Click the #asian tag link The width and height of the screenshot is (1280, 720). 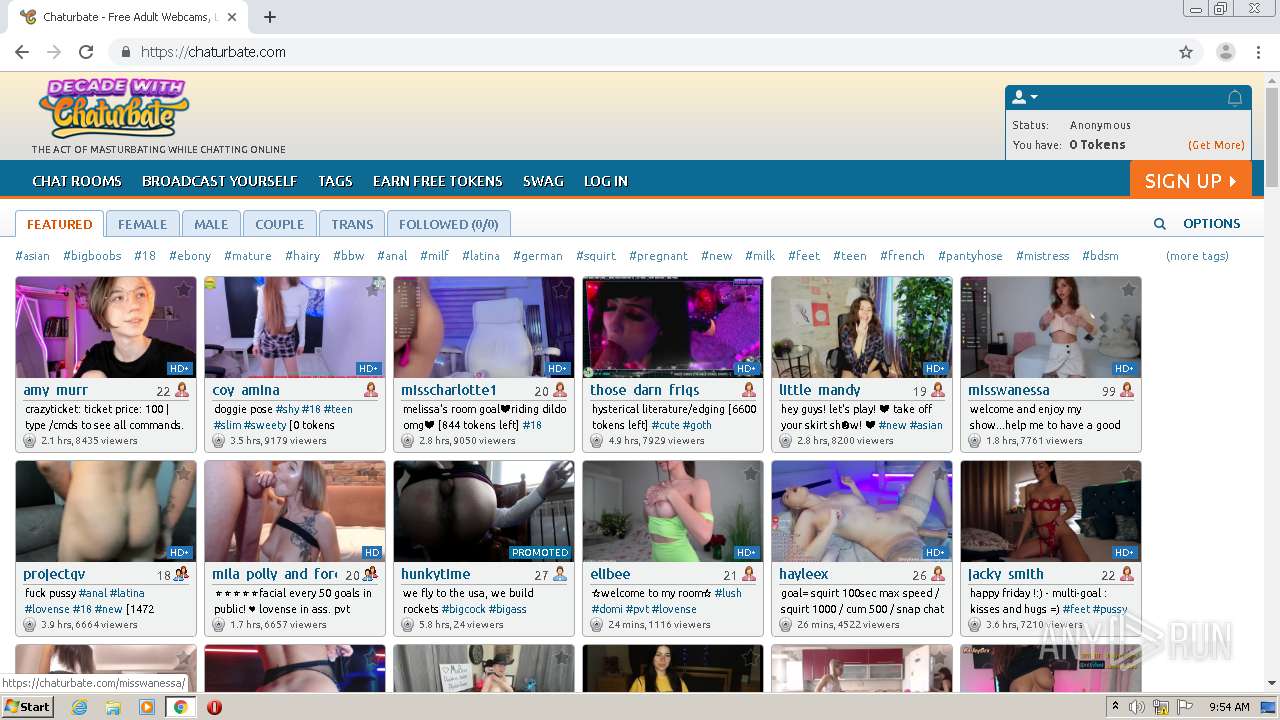pos(32,256)
